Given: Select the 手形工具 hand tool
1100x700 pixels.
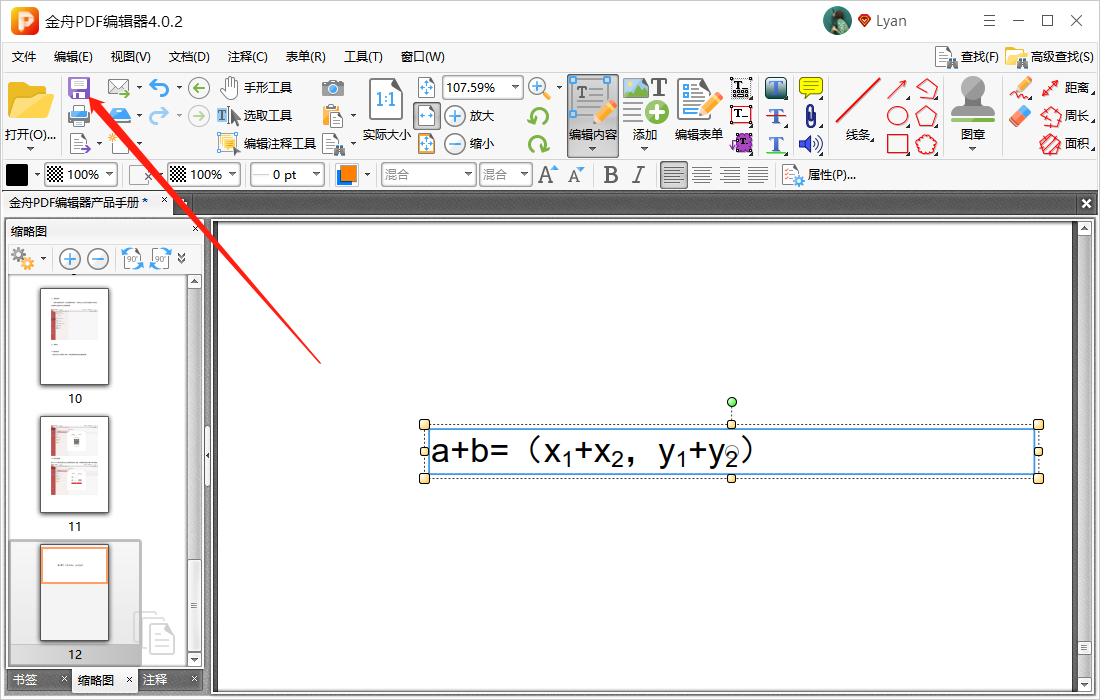Looking at the screenshot, I should (255, 88).
